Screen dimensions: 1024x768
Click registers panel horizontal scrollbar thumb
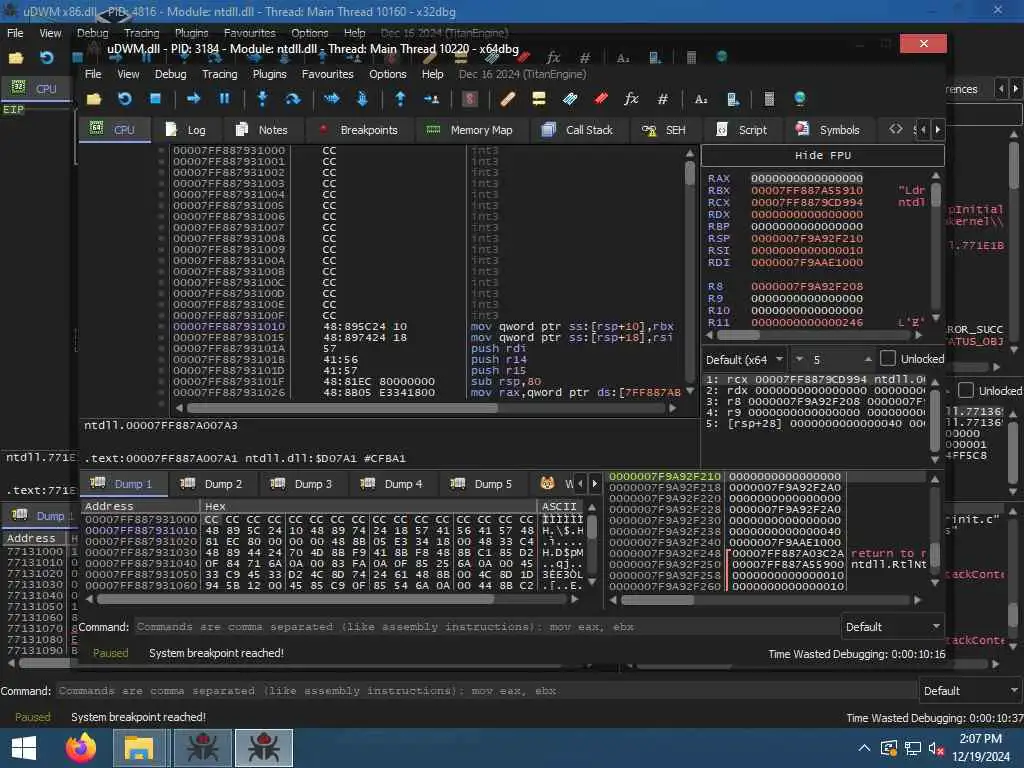[x=739, y=335]
